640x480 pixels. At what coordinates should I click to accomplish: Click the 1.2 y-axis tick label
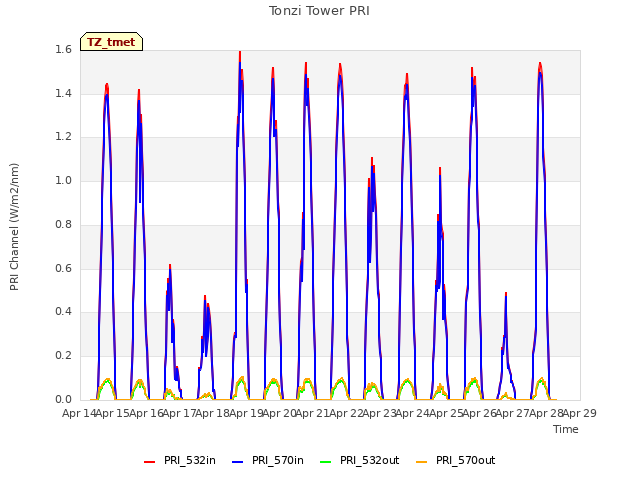(x=63, y=137)
